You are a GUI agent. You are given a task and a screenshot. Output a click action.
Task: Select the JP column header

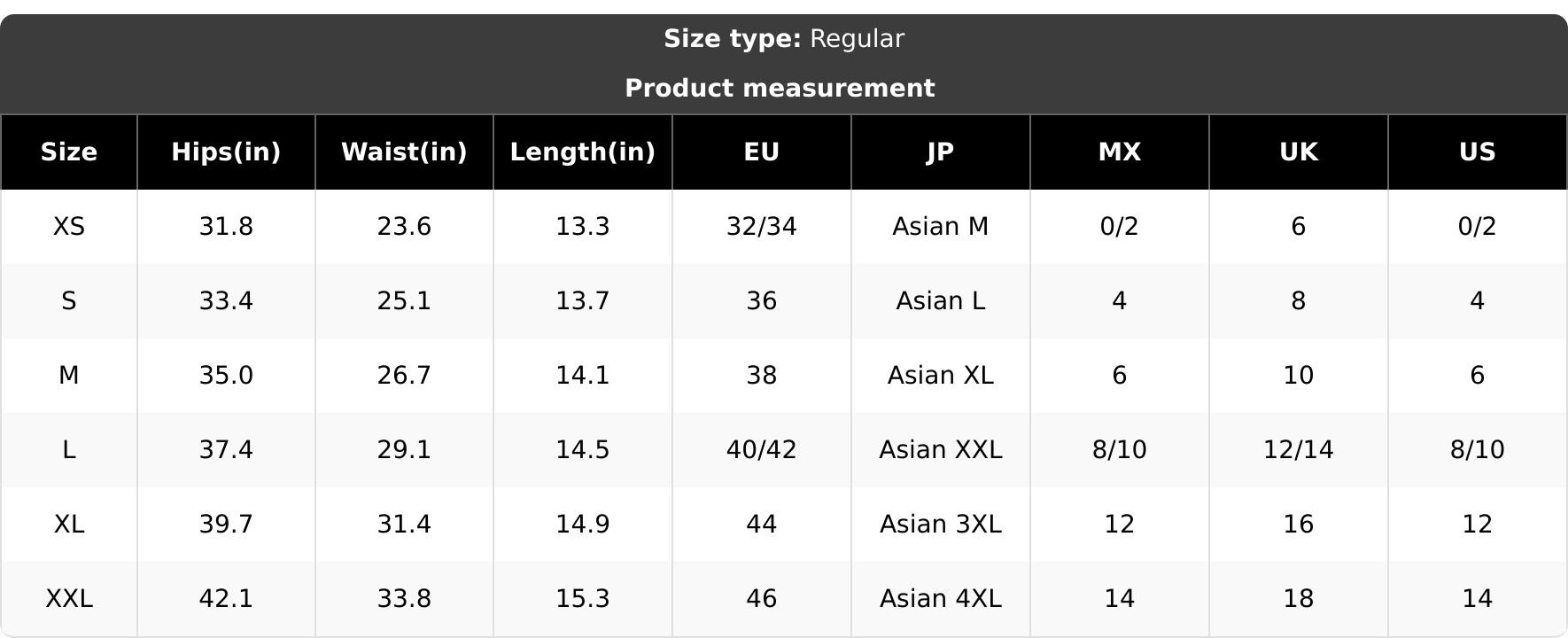pyautogui.click(x=941, y=152)
